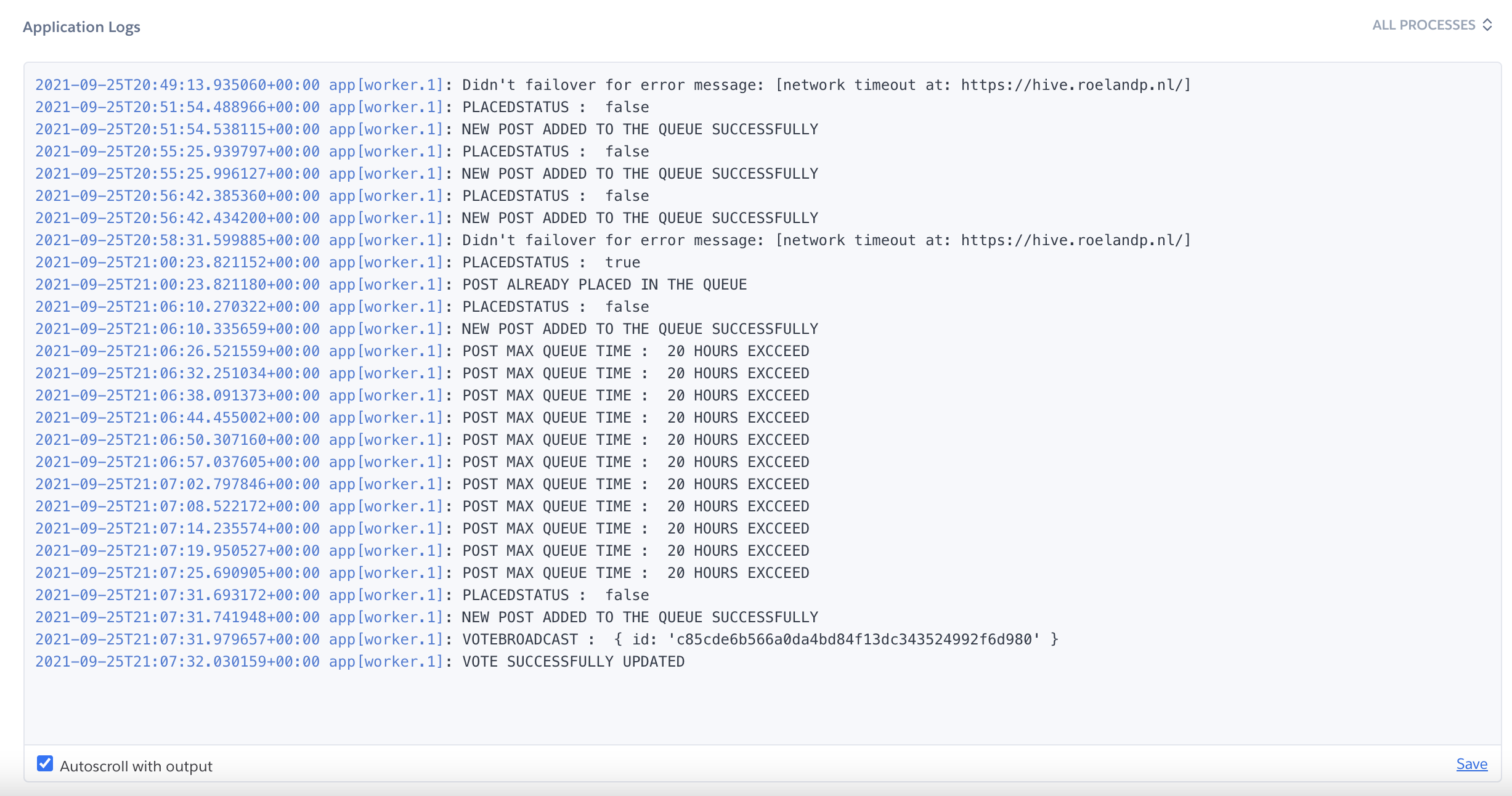
Task: Select PLACEDSTATUS false line at 20:56:42.385360
Action: (x=342, y=196)
